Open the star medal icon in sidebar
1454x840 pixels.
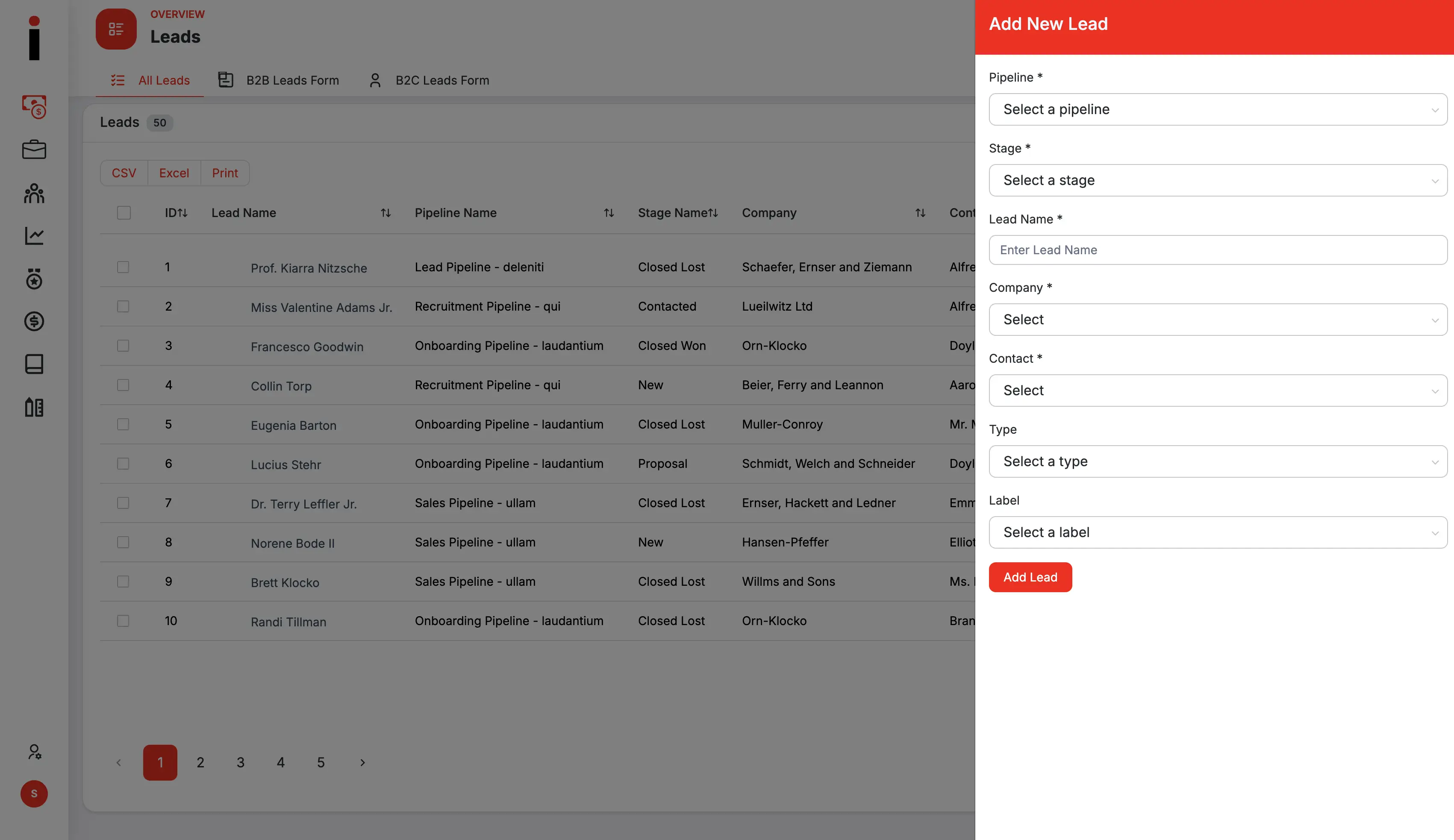point(34,279)
